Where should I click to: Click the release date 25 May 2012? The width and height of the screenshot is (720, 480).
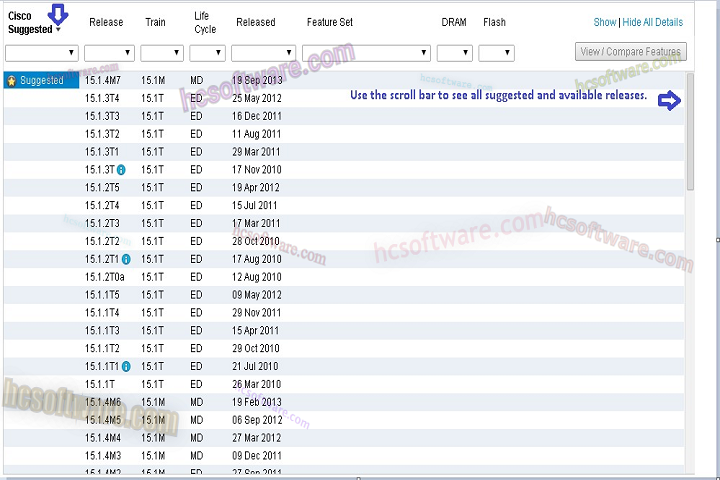(x=257, y=98)
